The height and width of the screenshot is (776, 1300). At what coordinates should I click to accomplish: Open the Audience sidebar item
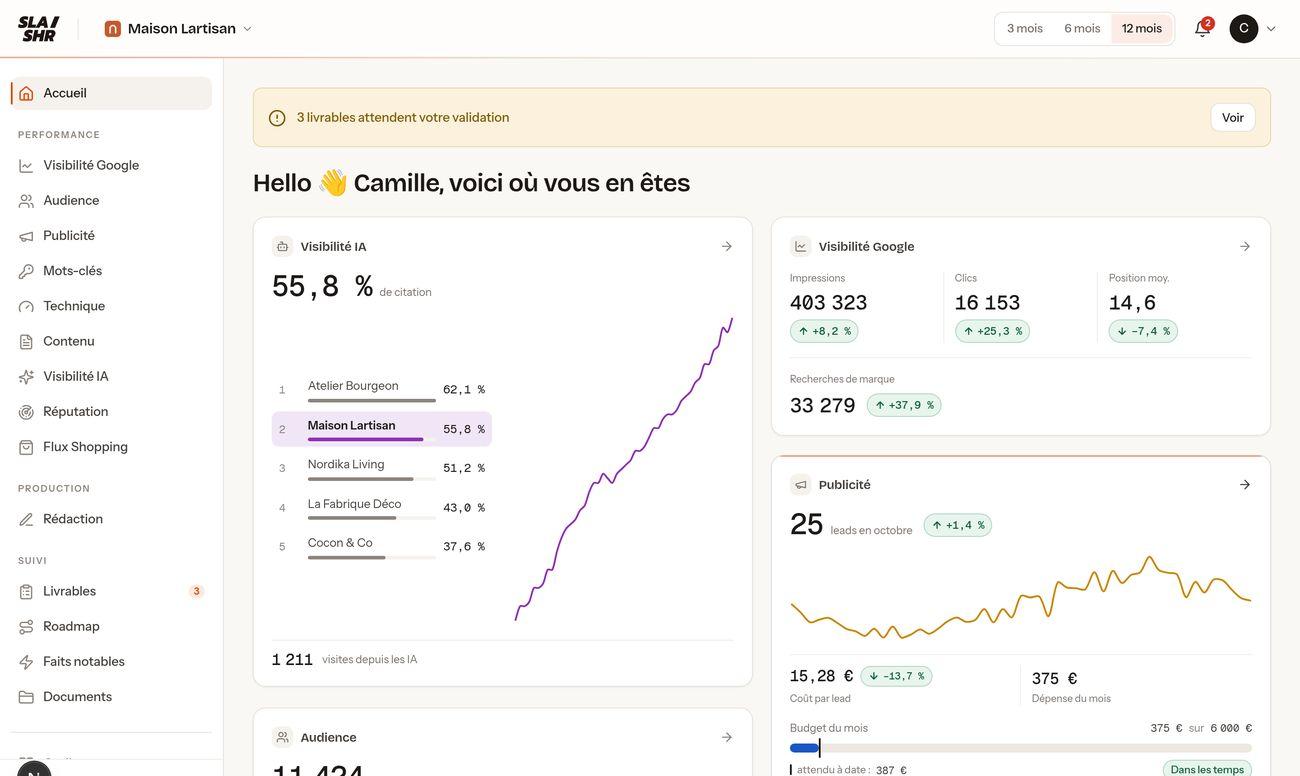coord(111,201)
